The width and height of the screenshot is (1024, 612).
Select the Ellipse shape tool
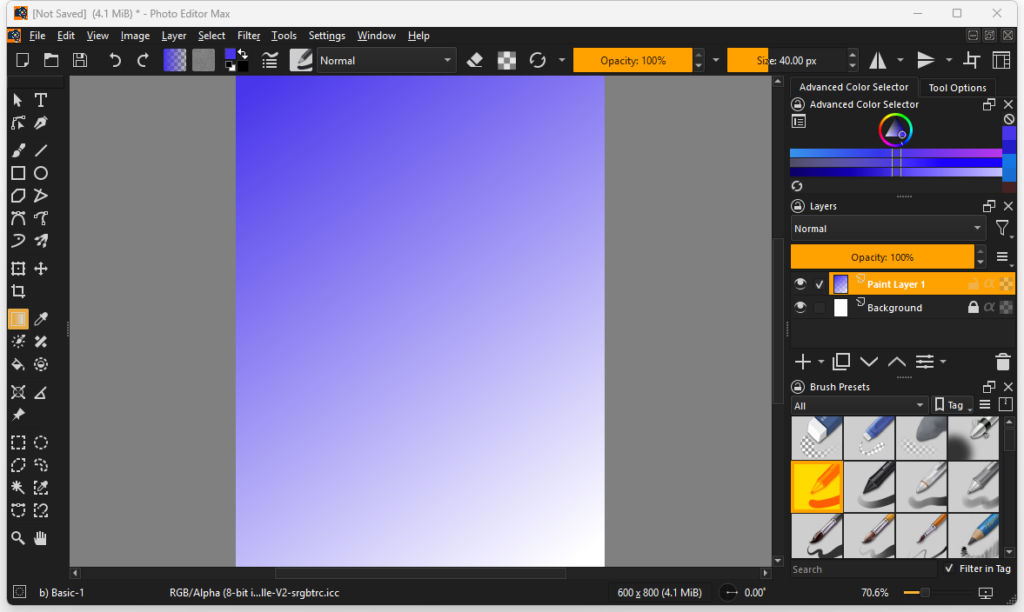click(40, 173)
